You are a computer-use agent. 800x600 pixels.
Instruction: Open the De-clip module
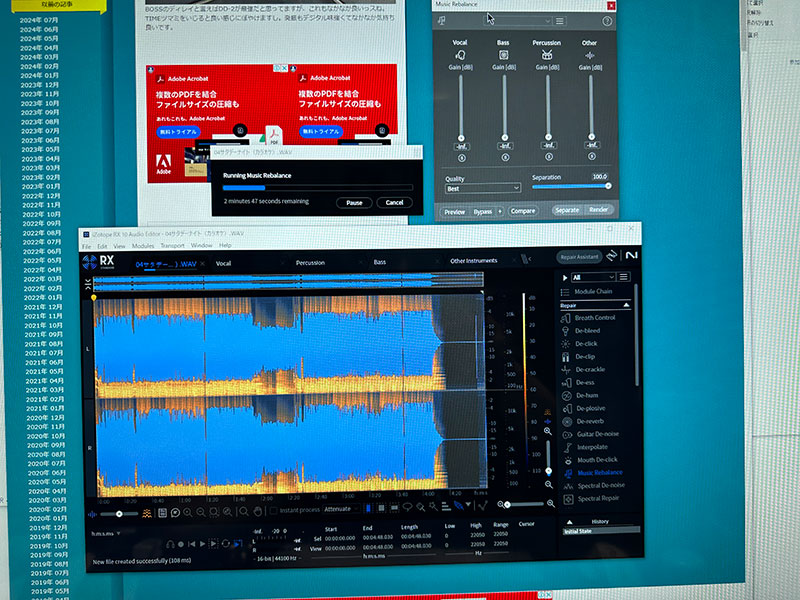579,357
